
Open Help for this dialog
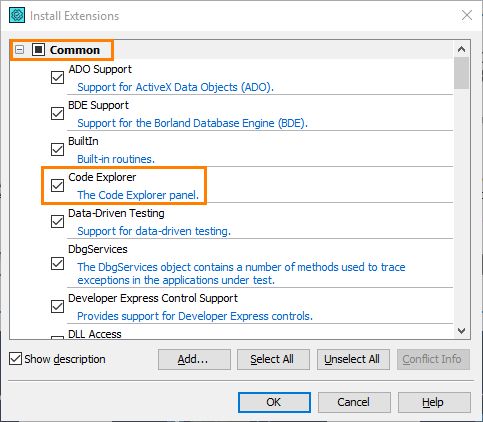click(x=434, y=402)
